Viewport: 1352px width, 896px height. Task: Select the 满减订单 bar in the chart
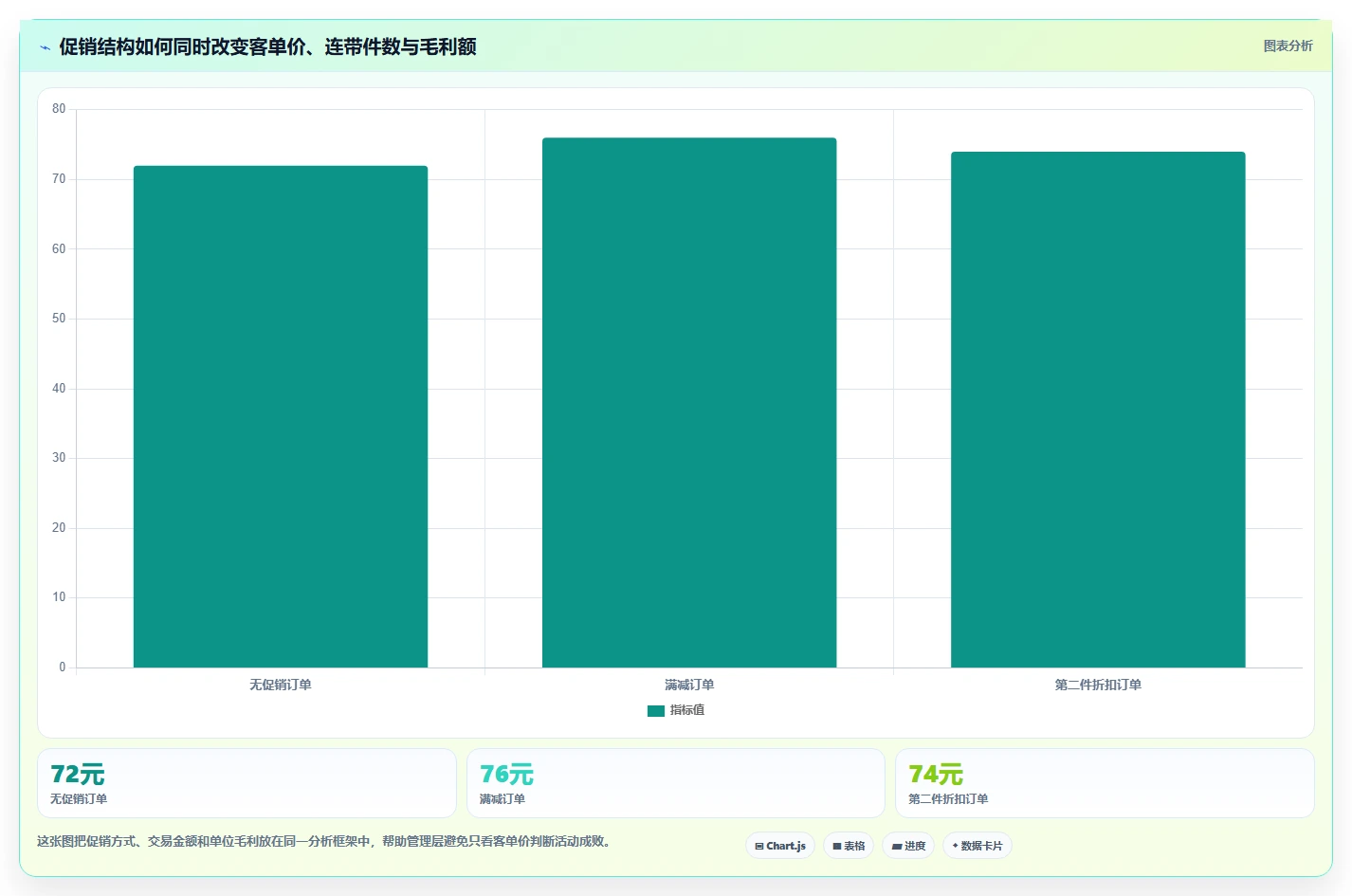click(689, 403)
